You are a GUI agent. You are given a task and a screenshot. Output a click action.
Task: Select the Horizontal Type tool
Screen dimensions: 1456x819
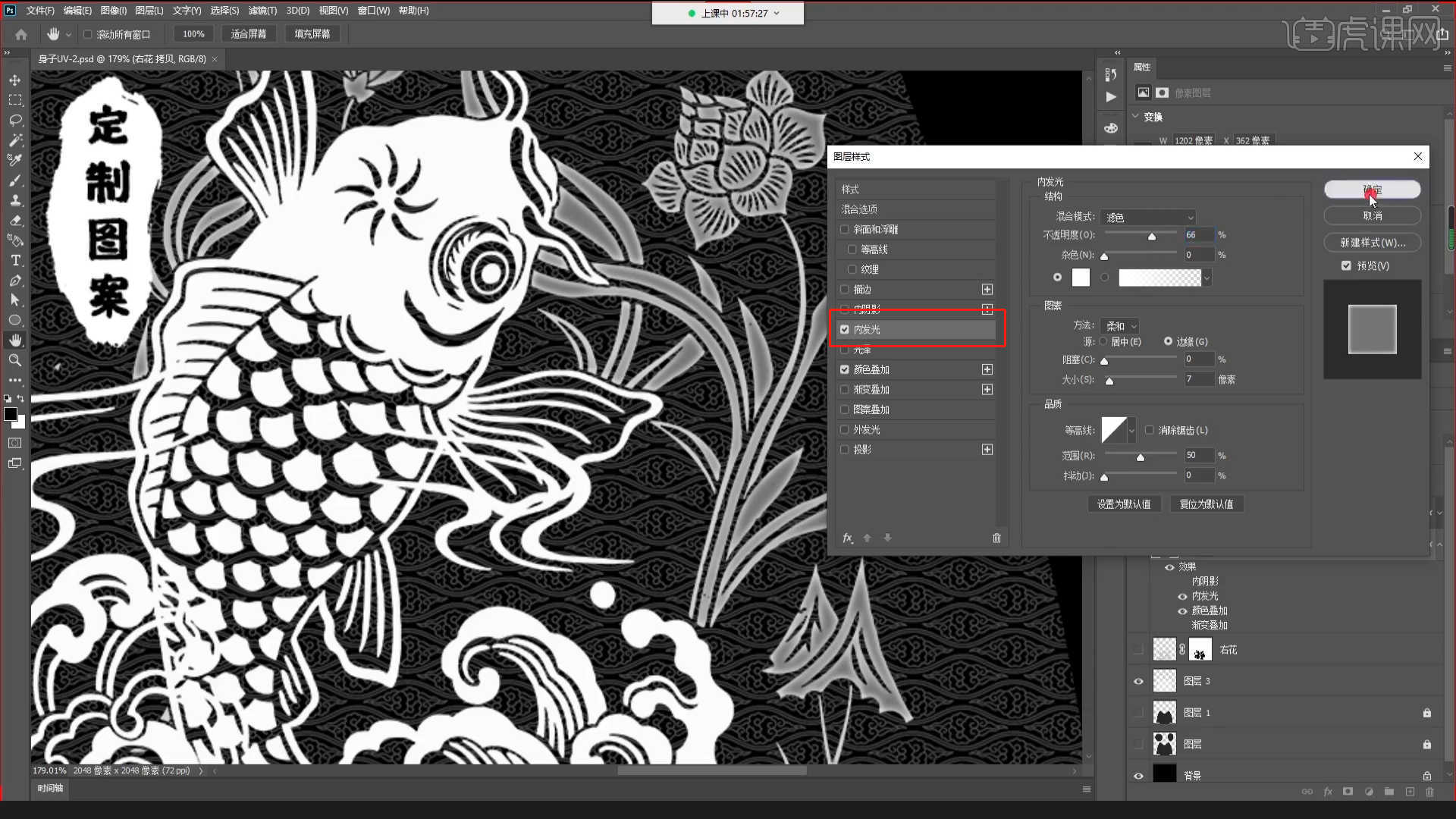pyautogui.click(x=15, y=261)
